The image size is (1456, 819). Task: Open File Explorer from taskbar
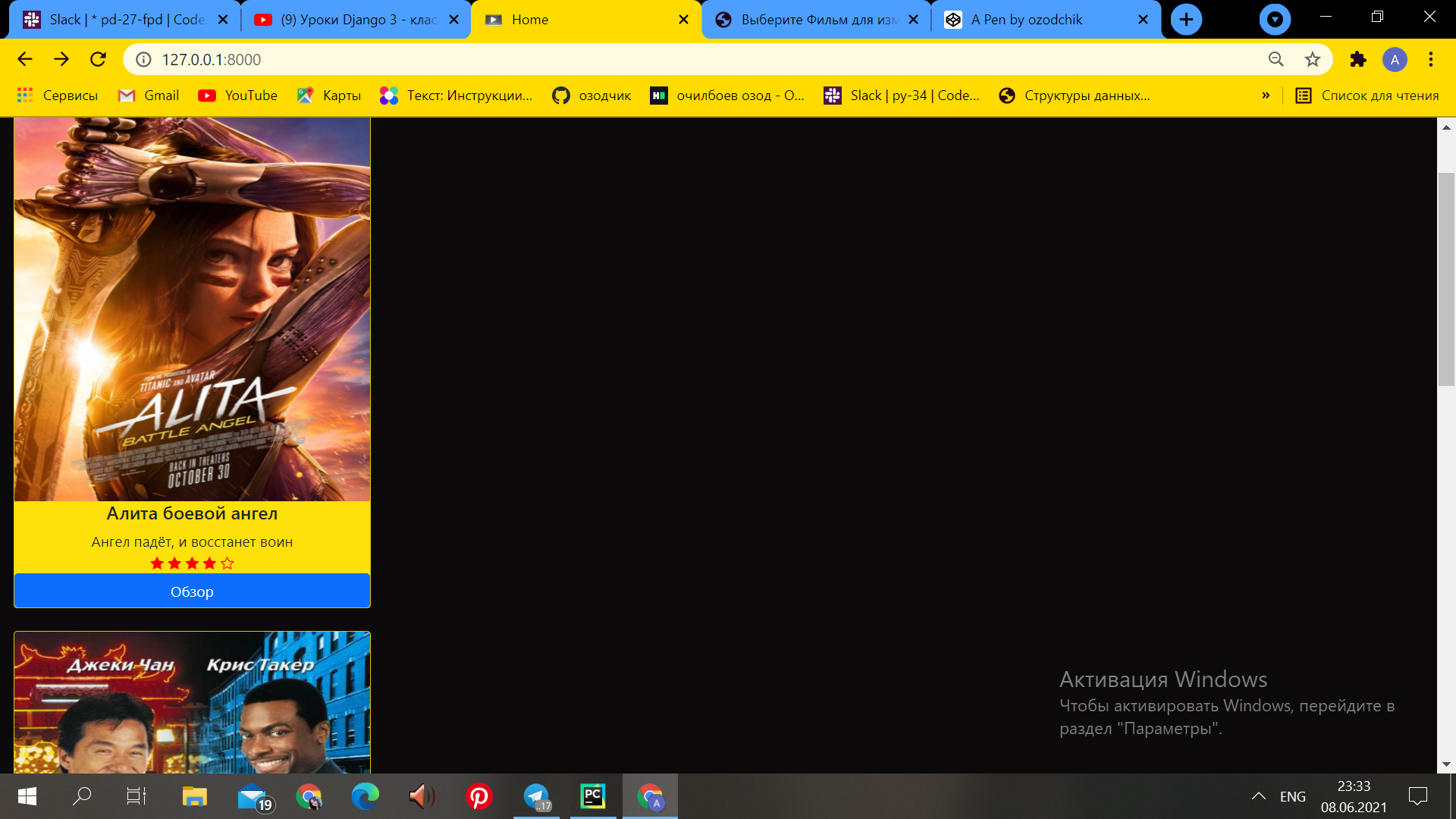tap(194, 796)
